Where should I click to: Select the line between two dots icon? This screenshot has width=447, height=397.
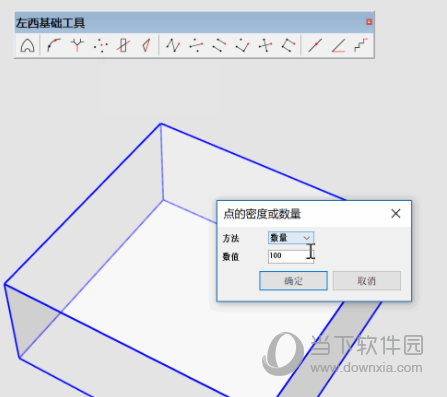coord(196,45)
